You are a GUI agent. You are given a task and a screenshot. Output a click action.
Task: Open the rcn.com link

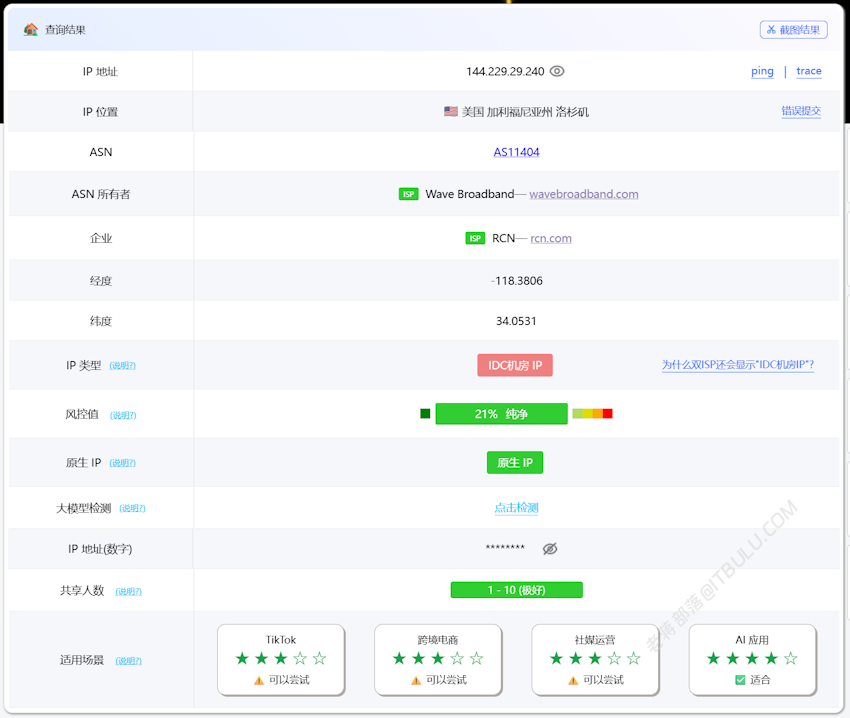pos(551,238)
